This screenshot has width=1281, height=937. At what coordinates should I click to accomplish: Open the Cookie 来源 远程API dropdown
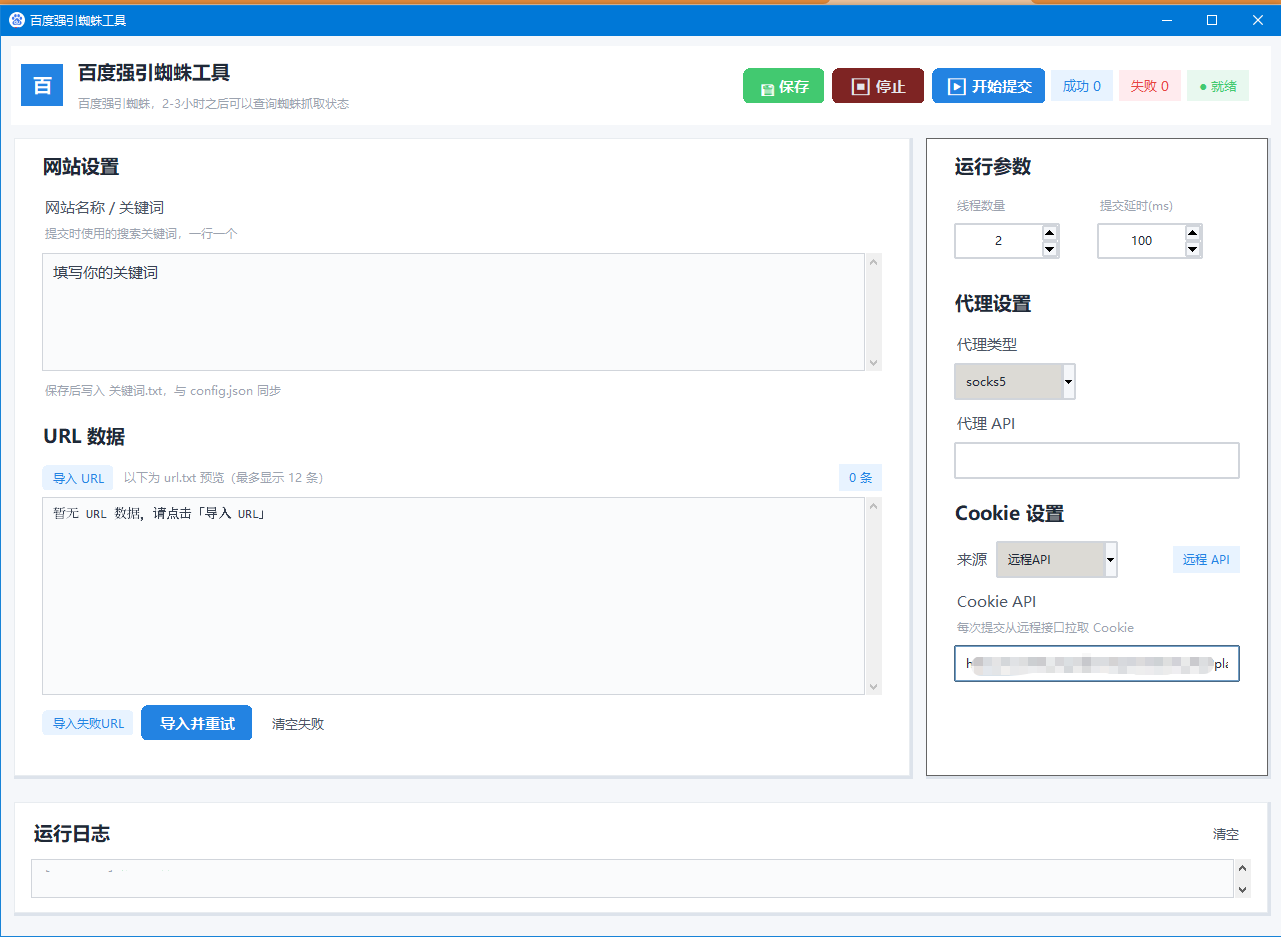(x=1057, y=559)
